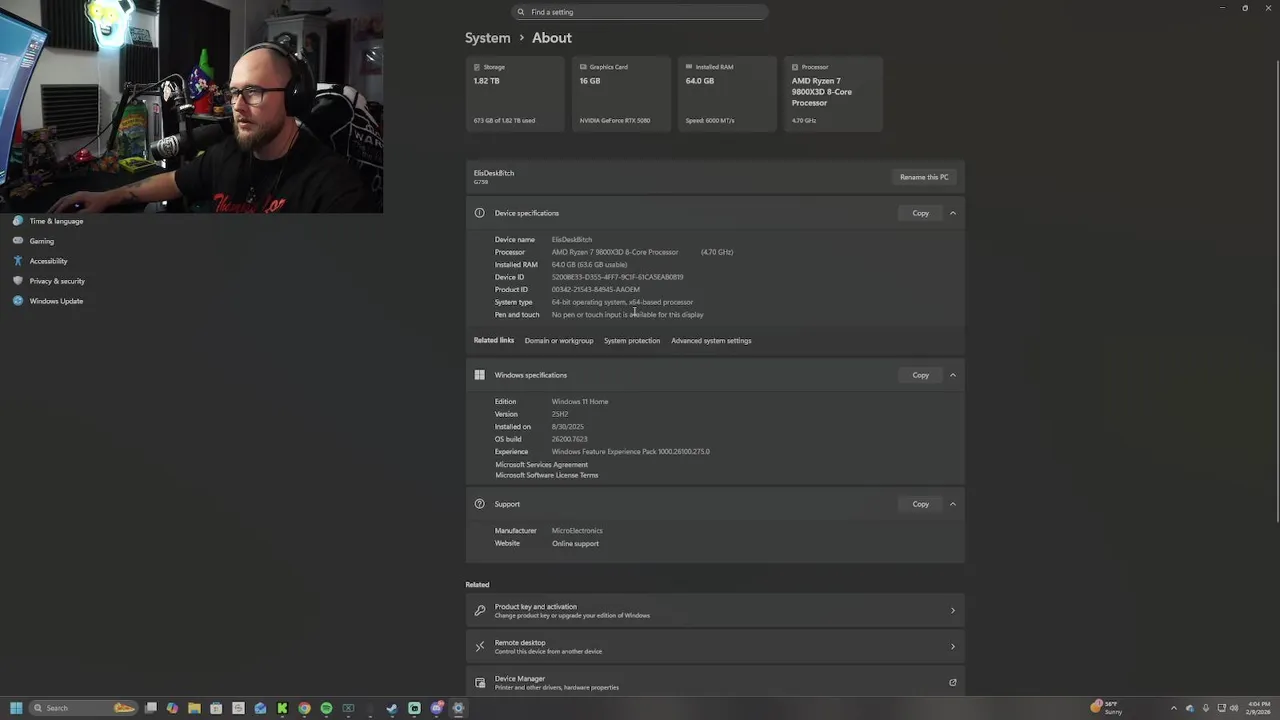Screen dimensions: 1280x720
Task: Open Google Chrome from the taskbar
Action: 304,708
